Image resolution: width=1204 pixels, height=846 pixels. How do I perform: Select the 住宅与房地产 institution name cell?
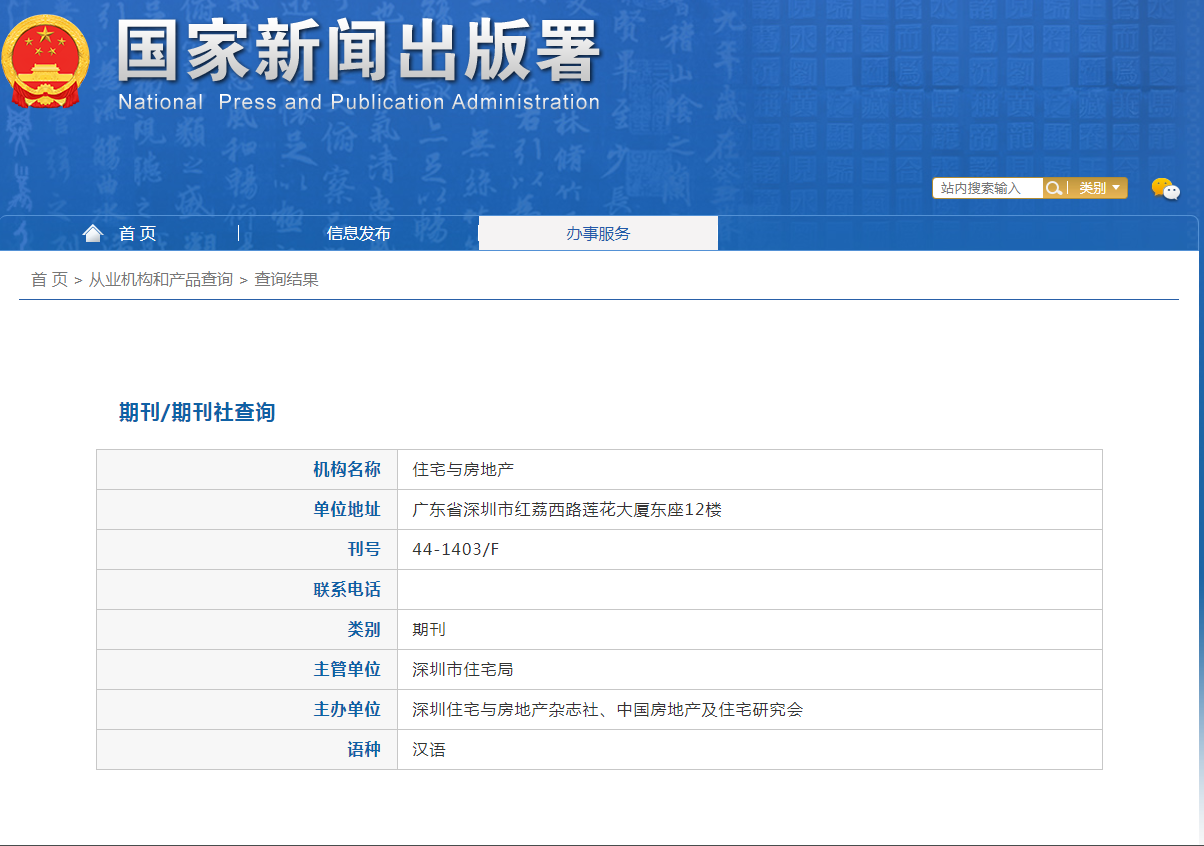[x=463, y=470]
